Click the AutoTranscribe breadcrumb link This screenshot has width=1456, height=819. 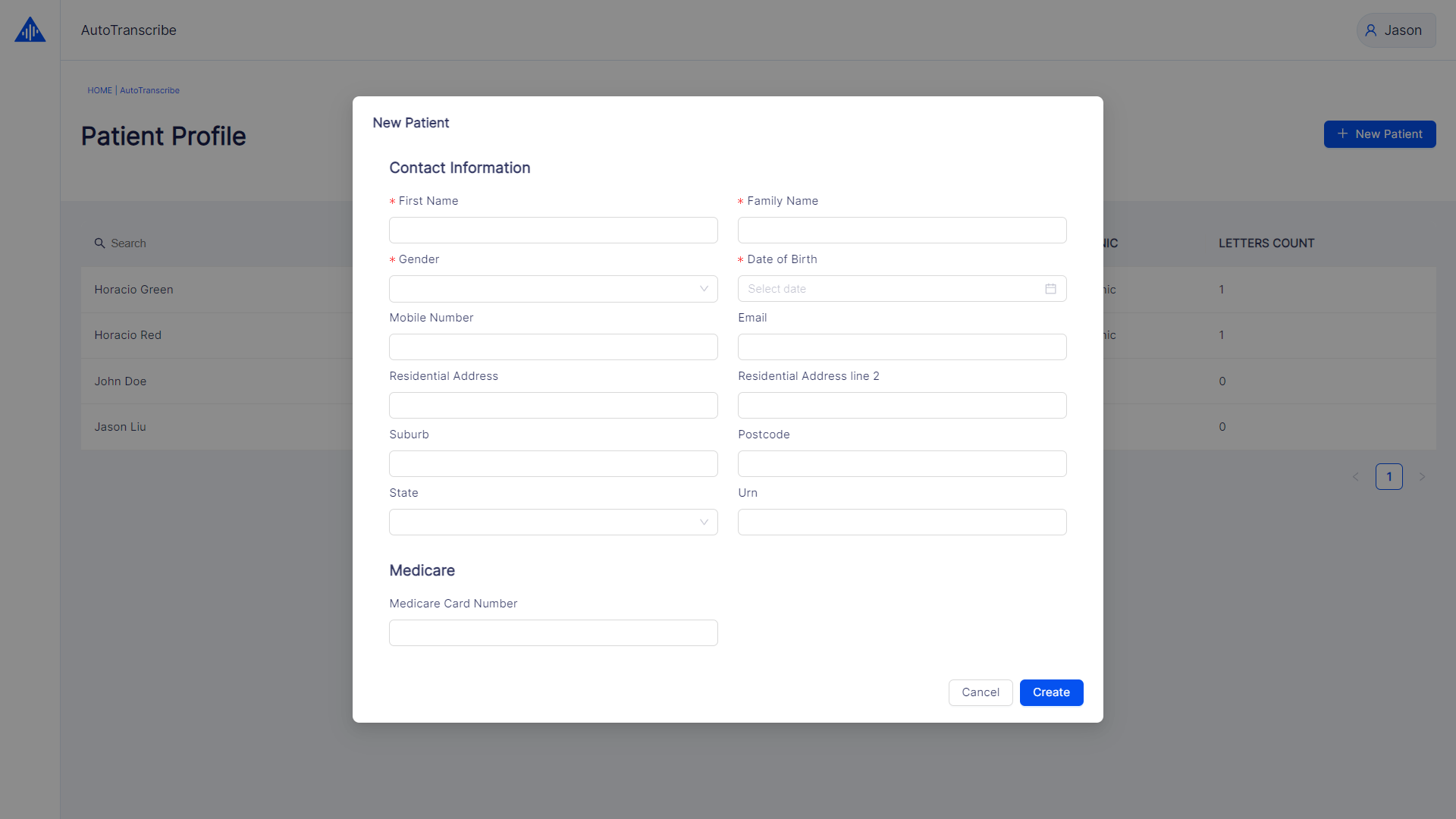coord(149,90)
